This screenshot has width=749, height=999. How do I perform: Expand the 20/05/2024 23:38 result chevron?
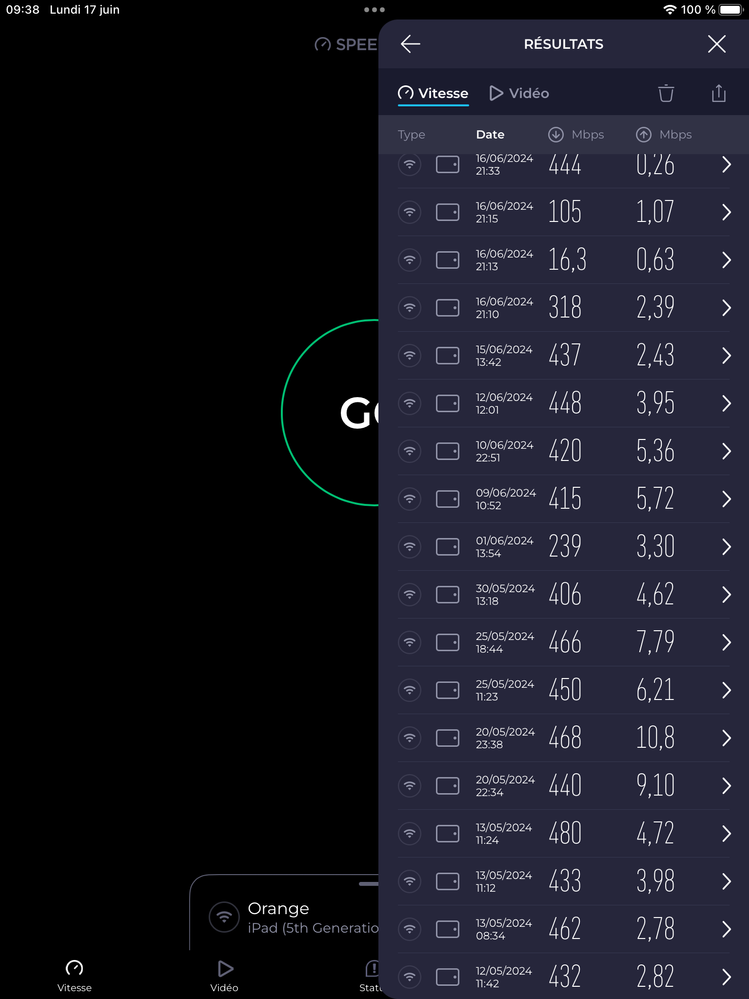726,738
